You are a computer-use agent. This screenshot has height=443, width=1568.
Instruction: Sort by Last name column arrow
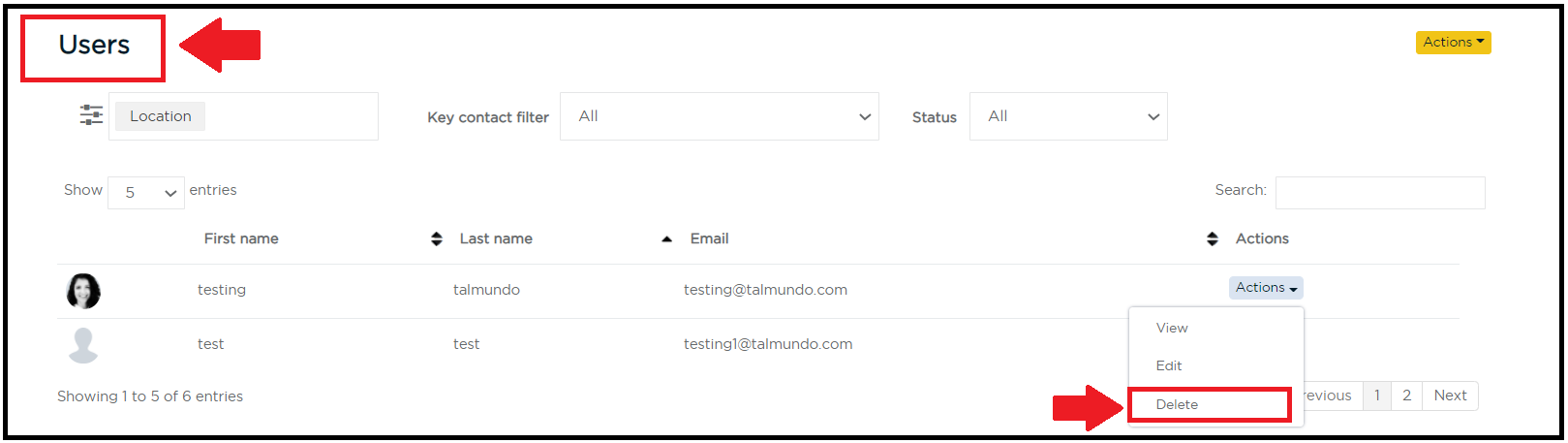tap(666, 239)
